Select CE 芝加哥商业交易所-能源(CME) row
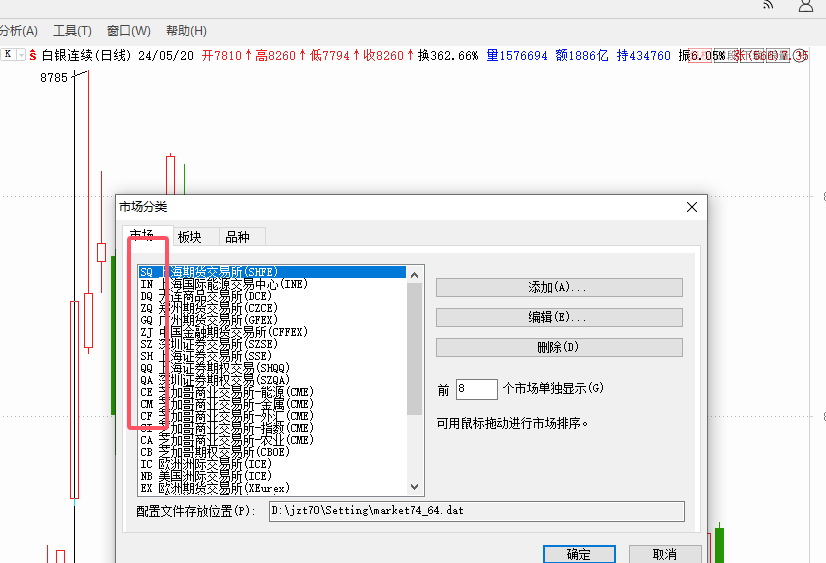826x563 pixels. (272, 392)
